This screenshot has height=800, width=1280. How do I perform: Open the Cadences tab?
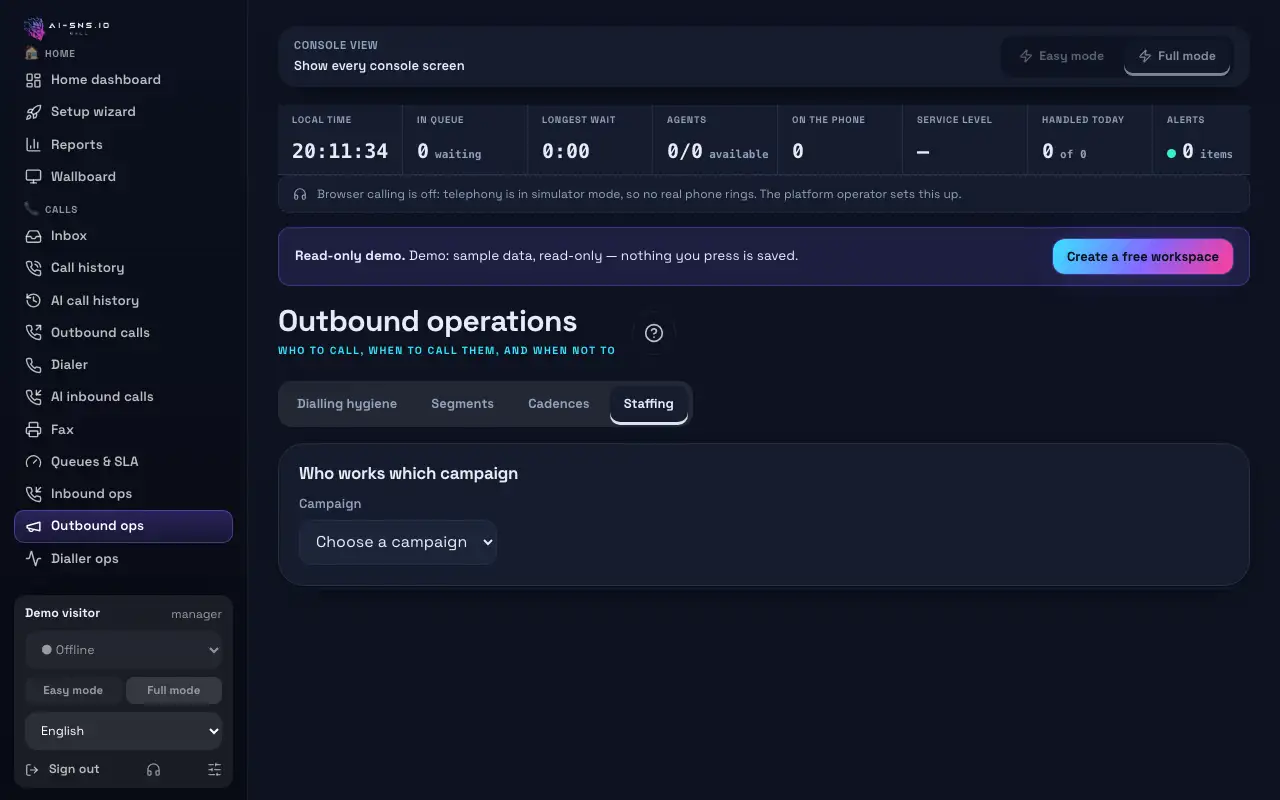tap(559, 404)
